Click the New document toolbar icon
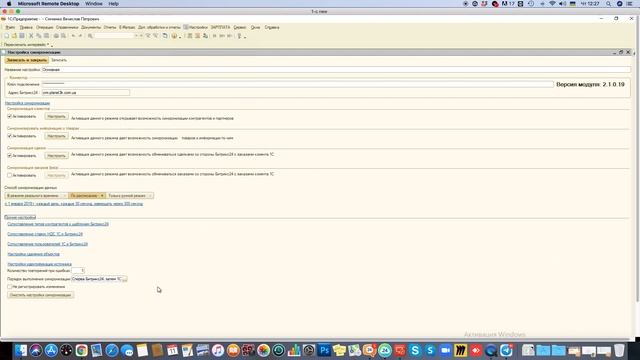The height and width of the screenshot is (360, 640). tap(7, 36)
